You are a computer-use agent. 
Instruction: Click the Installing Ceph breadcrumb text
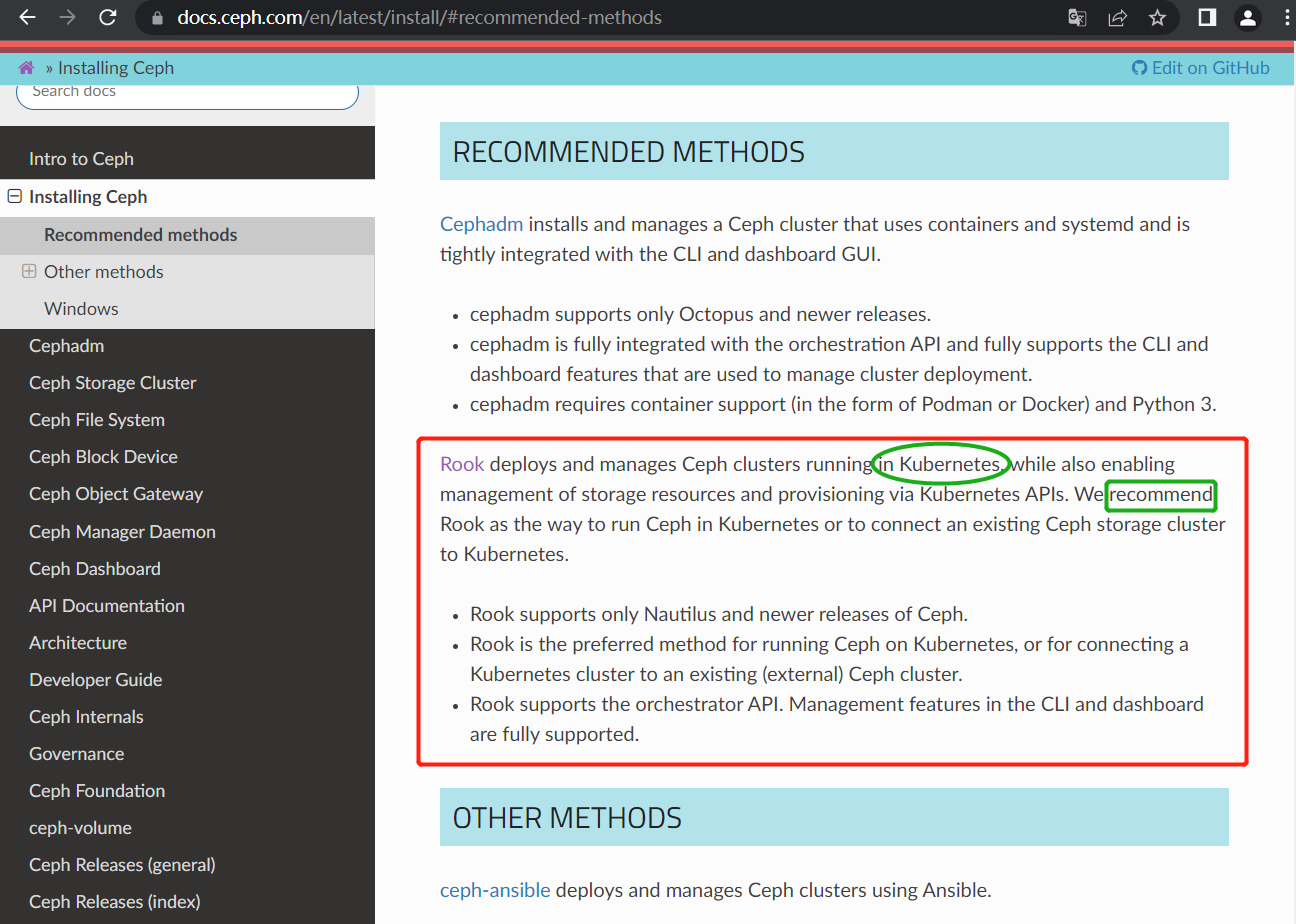click(116, 68)
